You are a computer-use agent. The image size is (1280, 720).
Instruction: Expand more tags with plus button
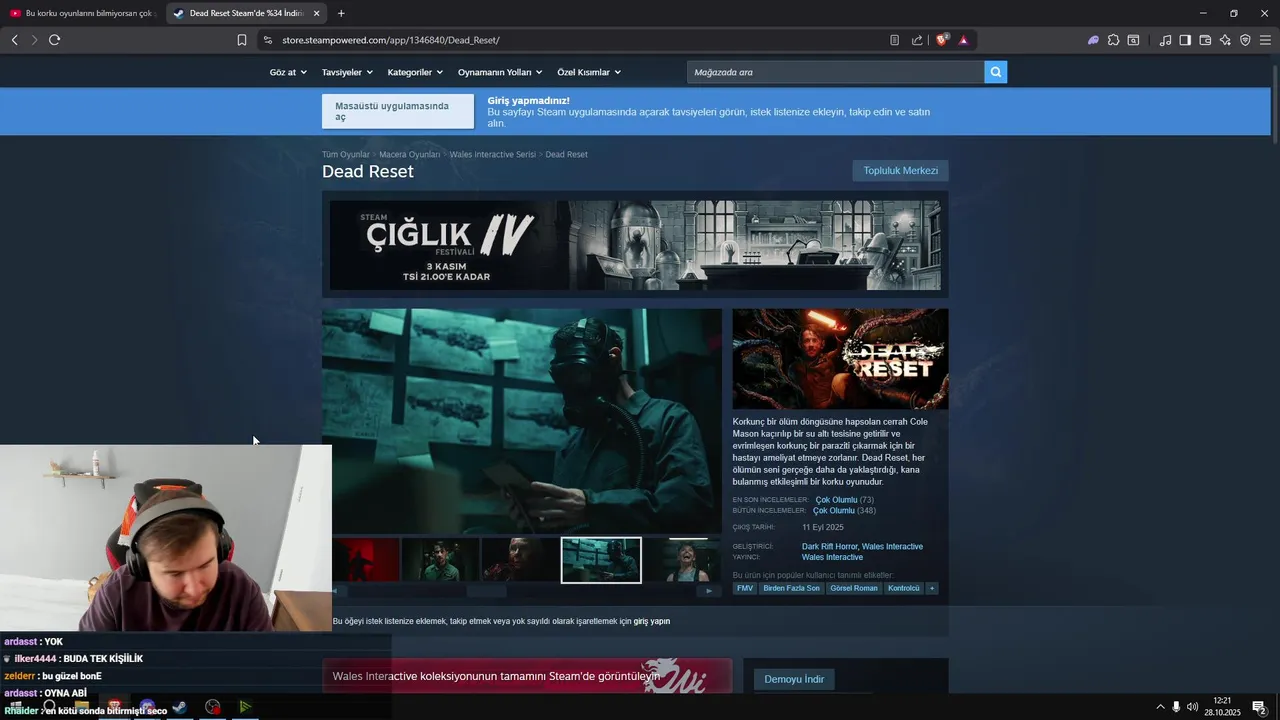pyautogui.click(x=932, y=588)
